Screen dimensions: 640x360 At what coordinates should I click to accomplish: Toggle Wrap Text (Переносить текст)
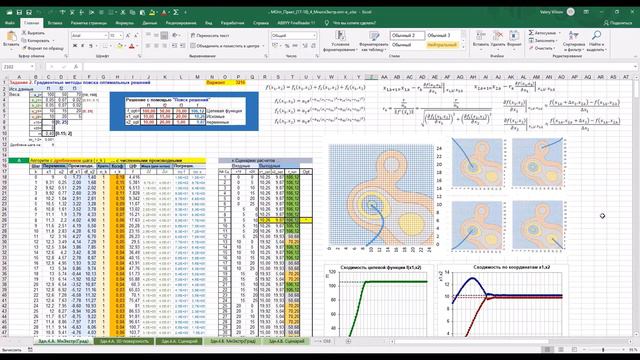210,36
